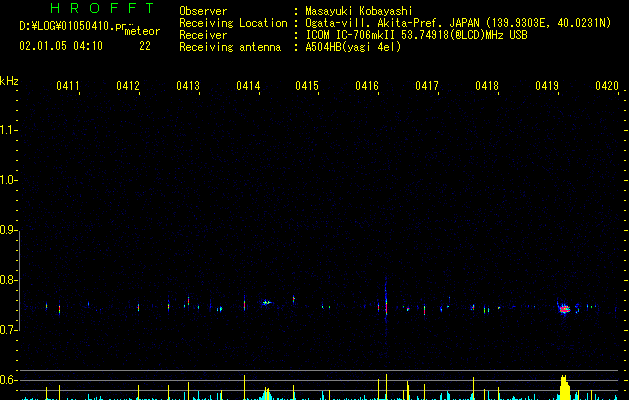Image resolution: width=629 pixels, height=400 pixels.
Task: Click the 0.8 frequency axis label
Action: pos(8,280)
